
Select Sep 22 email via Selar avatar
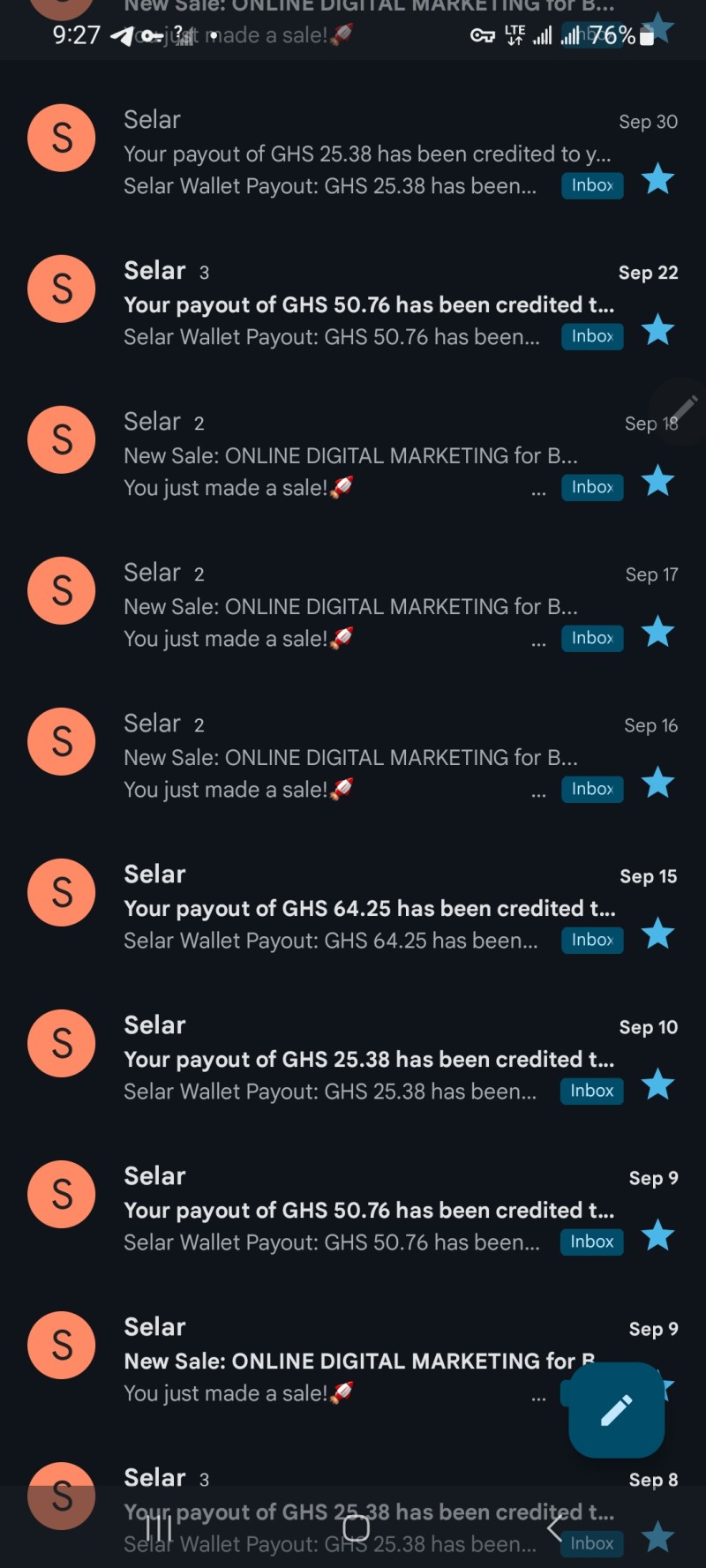(62, 289)
